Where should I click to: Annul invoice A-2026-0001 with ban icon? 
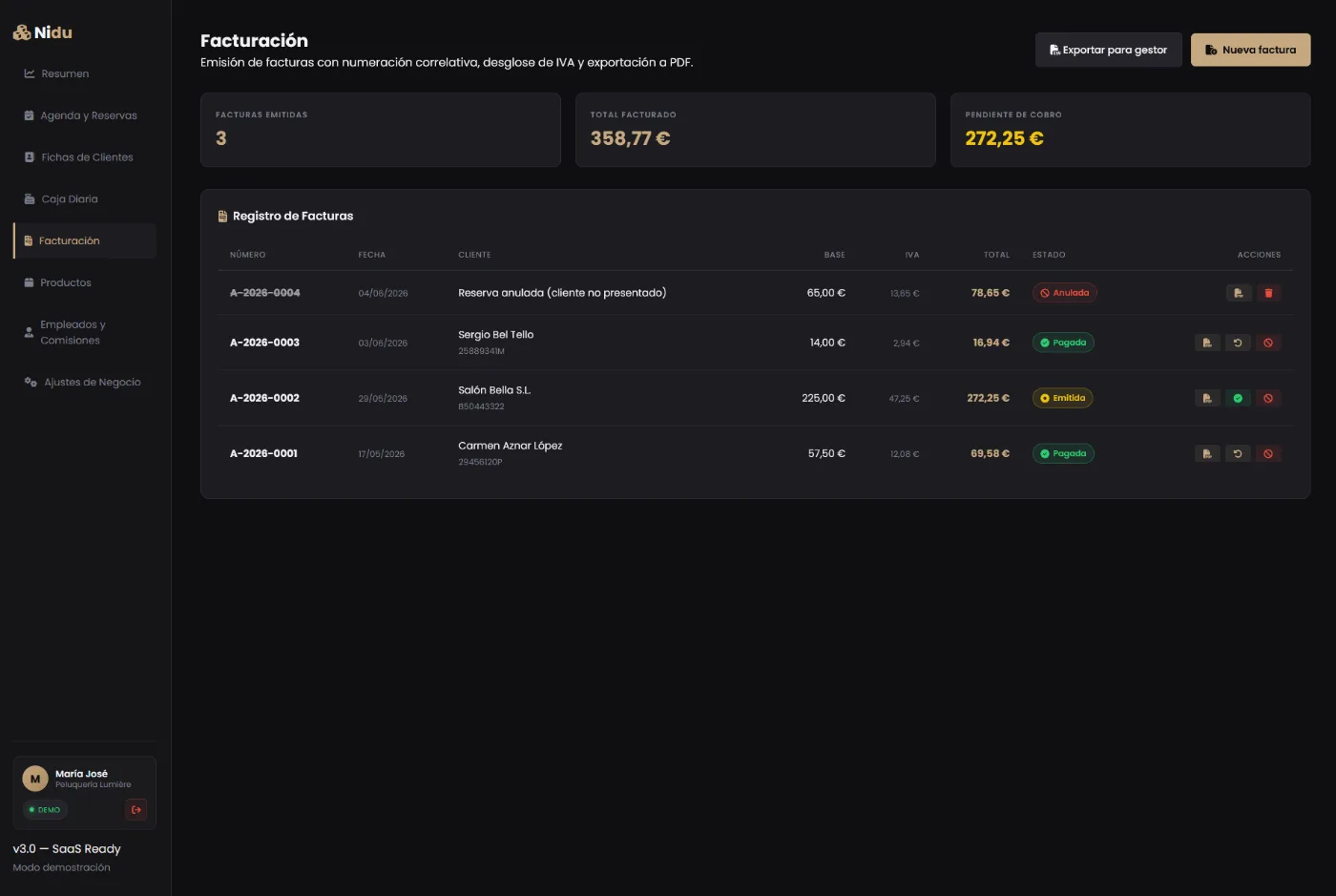(x=1268, y=453)
